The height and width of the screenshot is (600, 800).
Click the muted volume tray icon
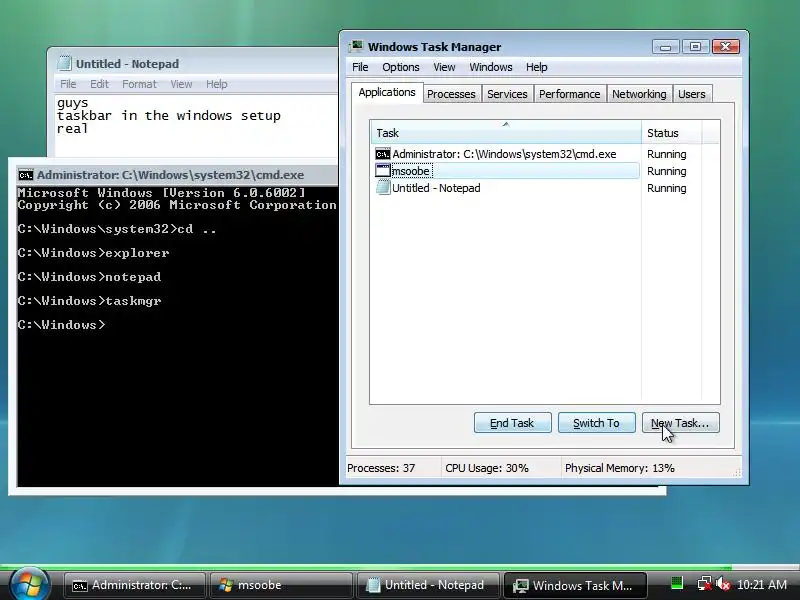point(723,584)
